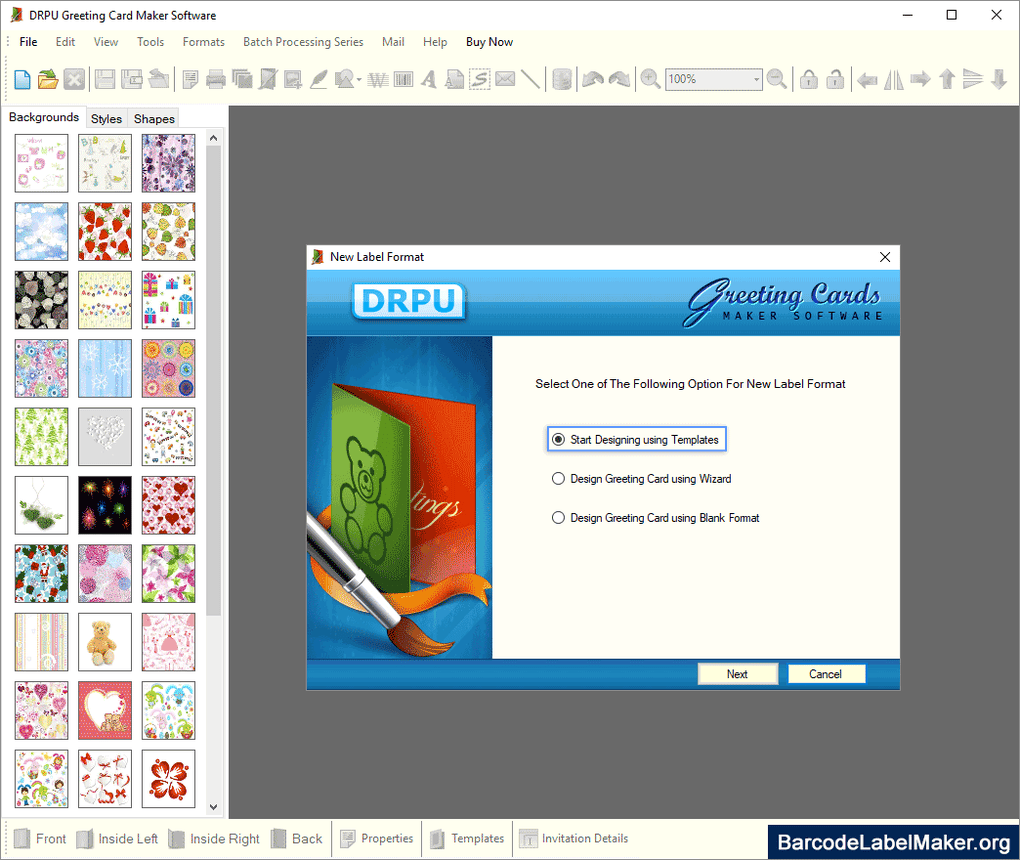This screenshot has height=860, width=1020.
Task: Open the Help menu
Action: [435, 42]
